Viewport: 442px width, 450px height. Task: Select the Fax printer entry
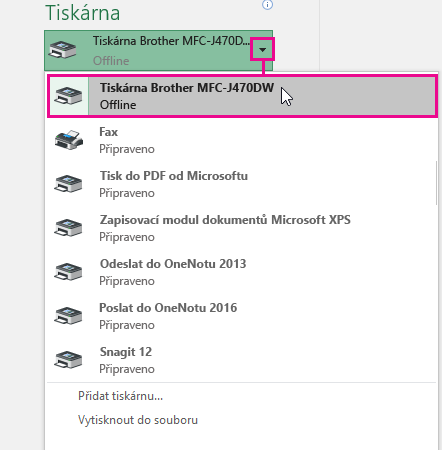241,140
